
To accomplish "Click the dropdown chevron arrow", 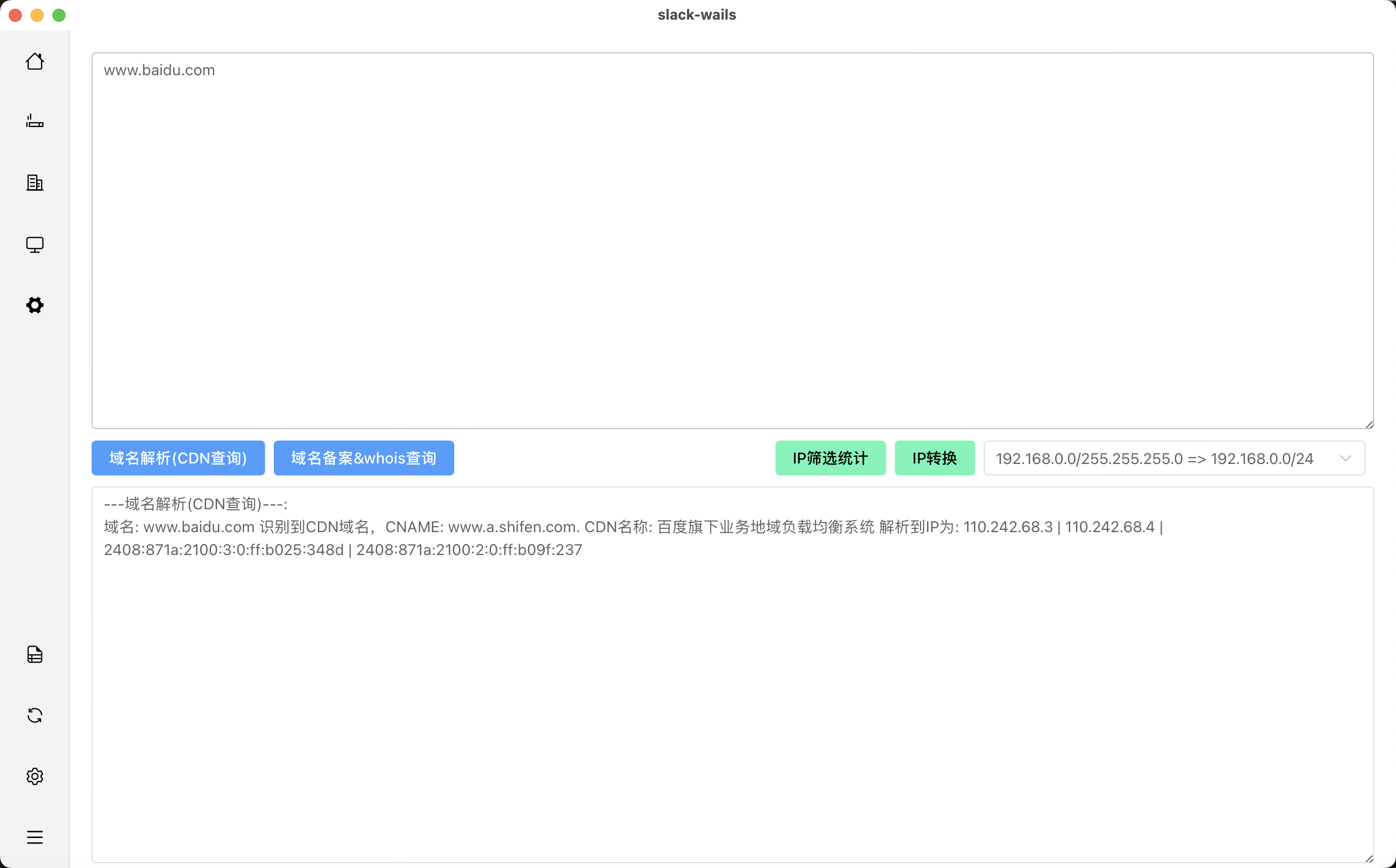I will [x=1345, y=458].
